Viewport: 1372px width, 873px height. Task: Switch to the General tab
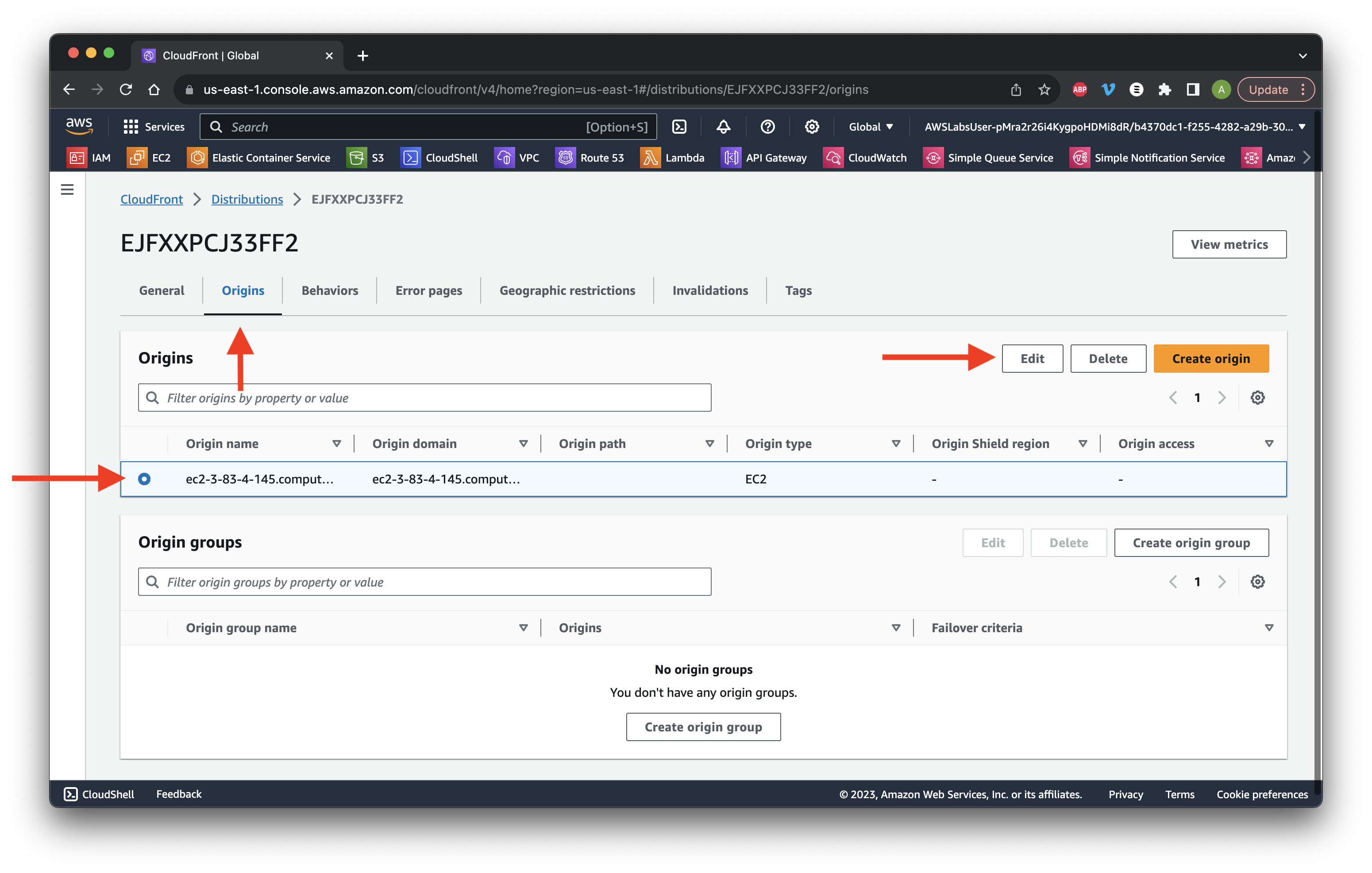pyautogui.click(x=161, y=290)
